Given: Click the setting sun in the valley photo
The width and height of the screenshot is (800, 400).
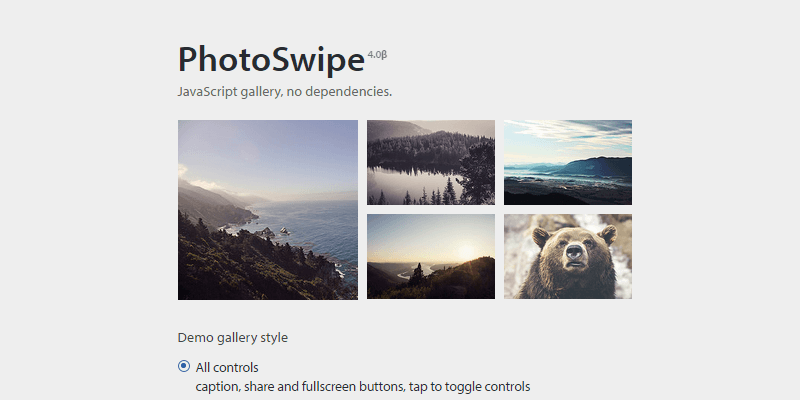Looking at the screenshot, I should (465, 250).
